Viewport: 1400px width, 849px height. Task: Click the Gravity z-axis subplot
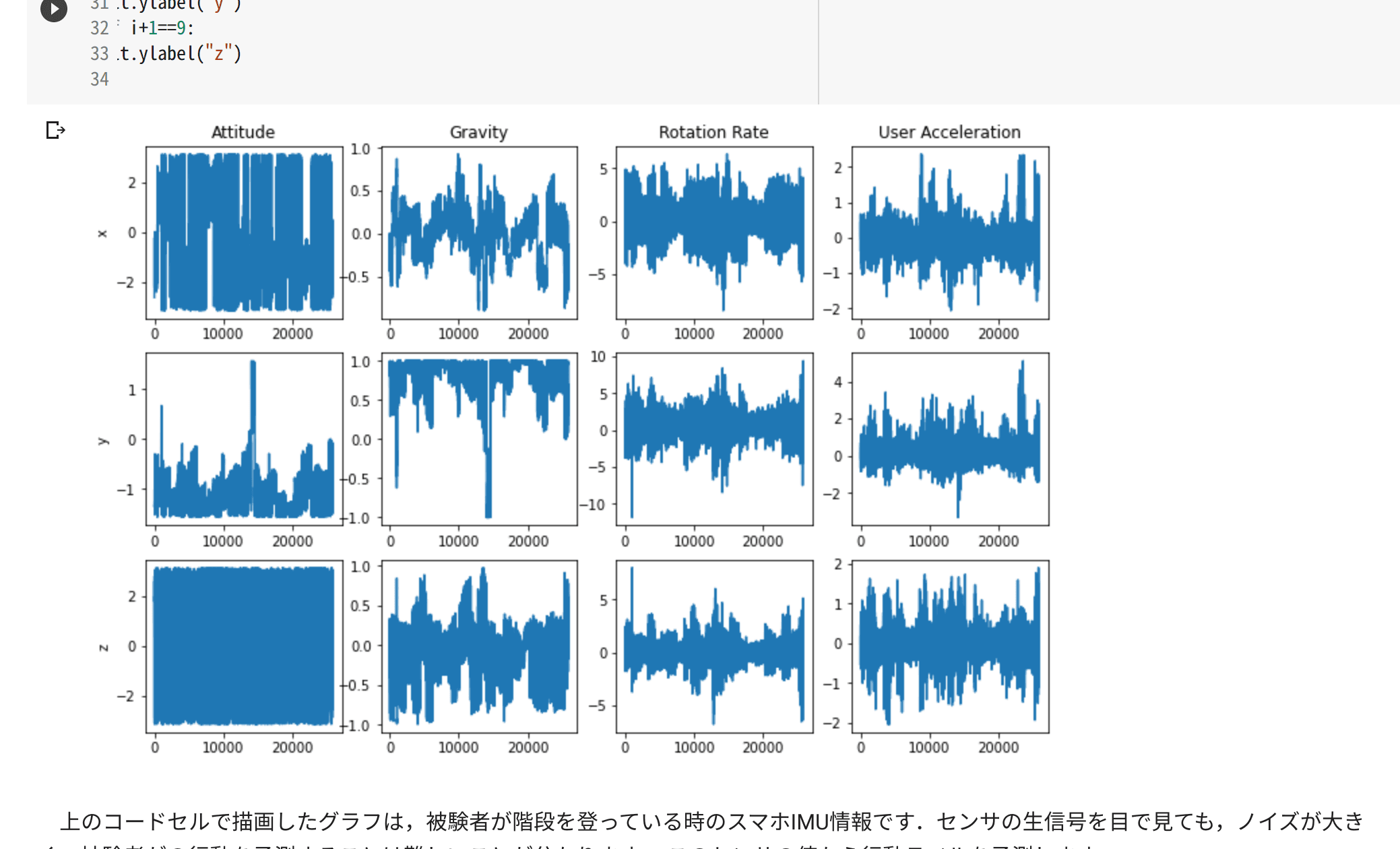[478, 647]
